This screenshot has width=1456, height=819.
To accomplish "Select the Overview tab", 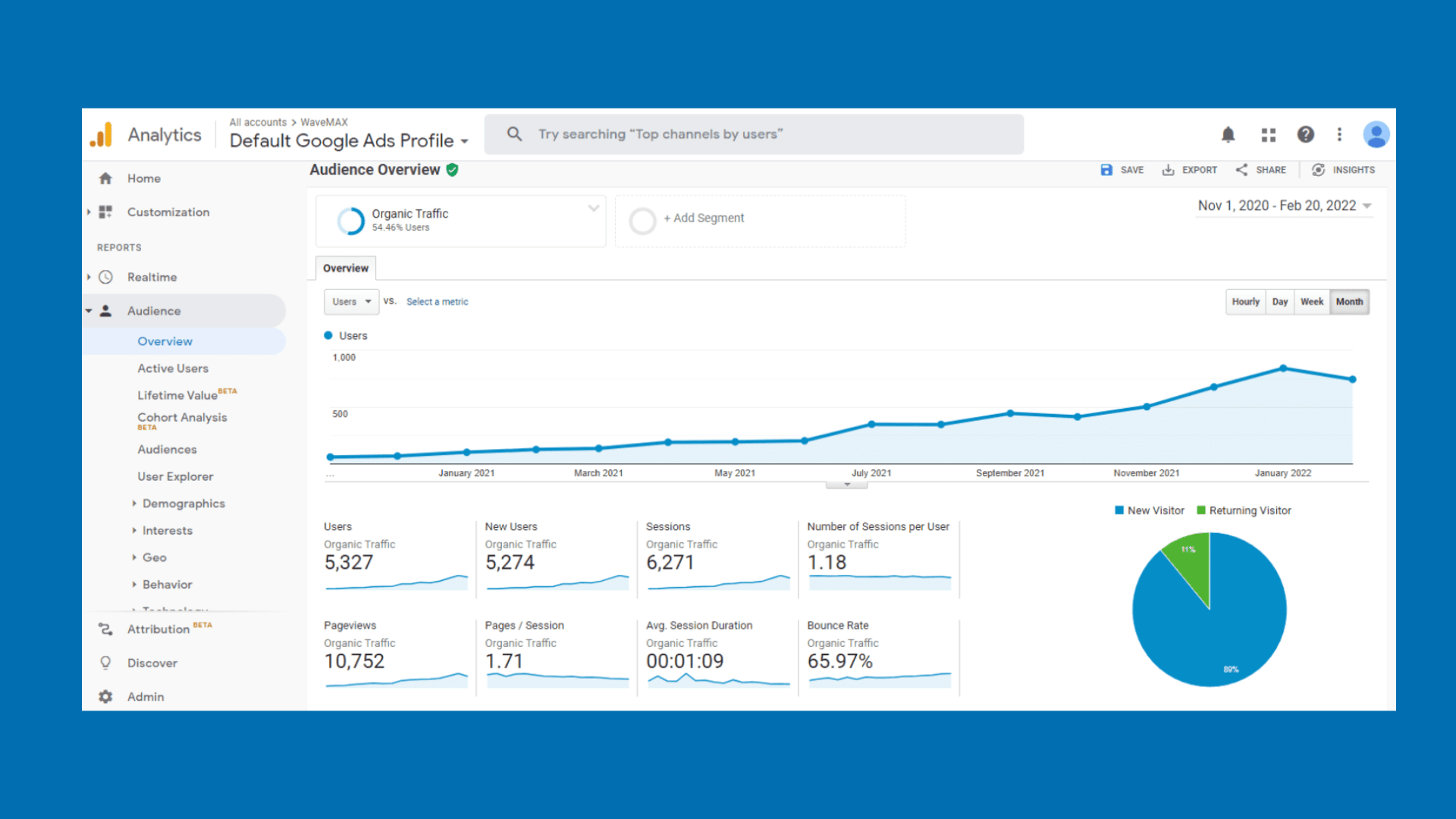I will click(x=345, y=268).
